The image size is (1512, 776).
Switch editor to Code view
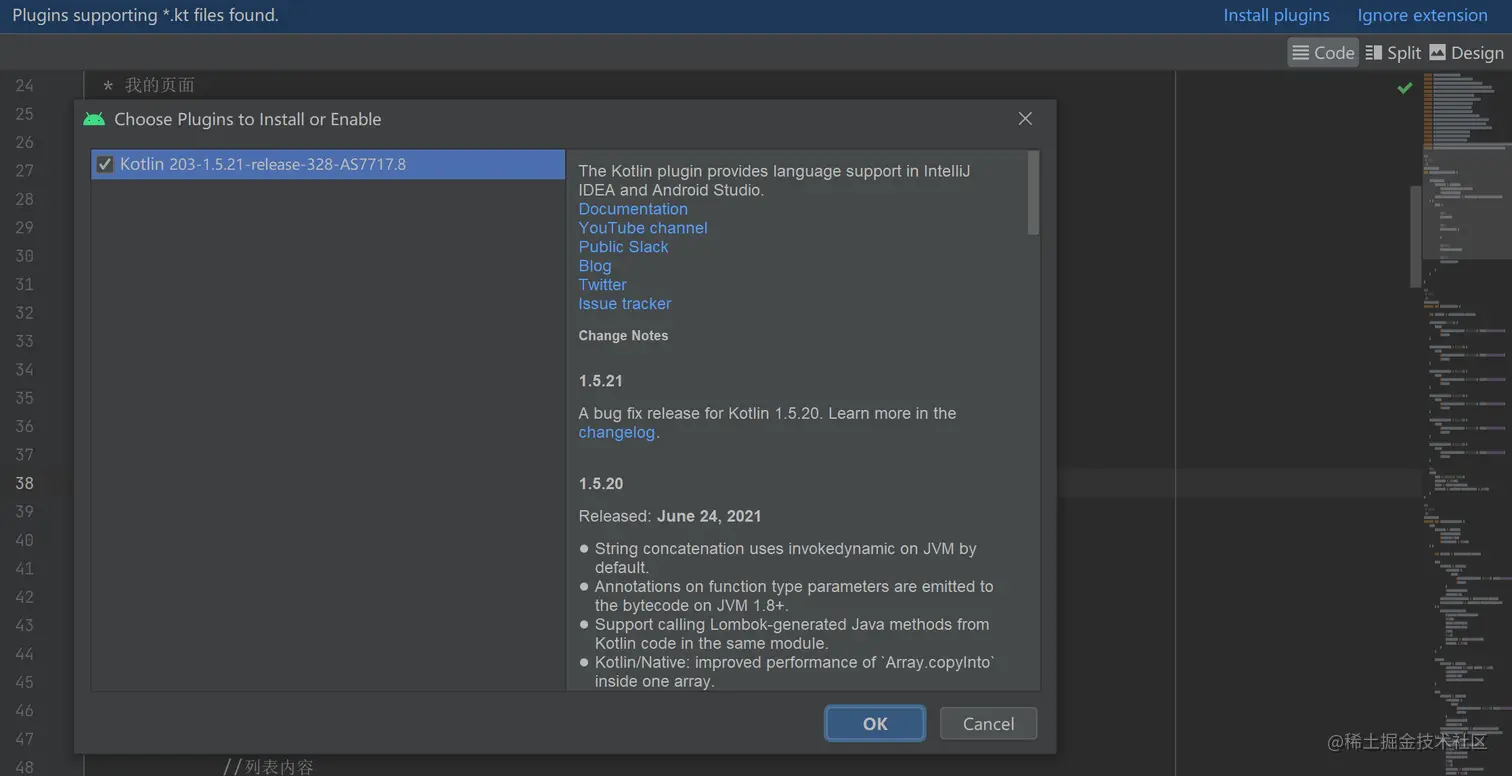click(x=1322, y=53)
